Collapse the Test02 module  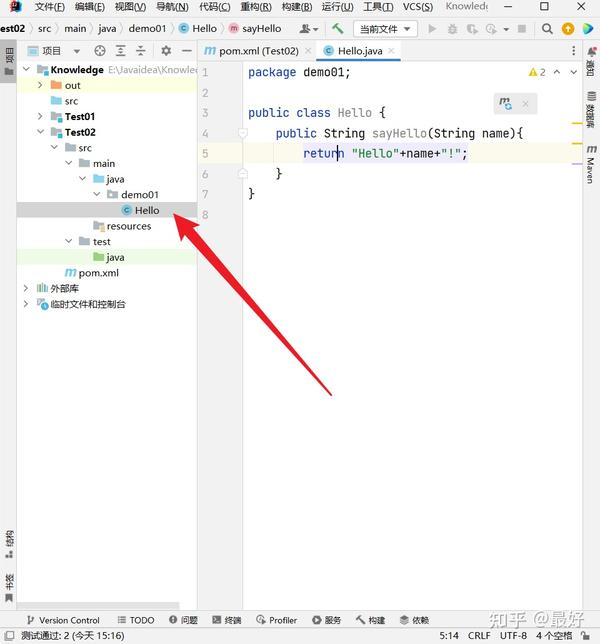pyautogui.click(x=40, y=132)
